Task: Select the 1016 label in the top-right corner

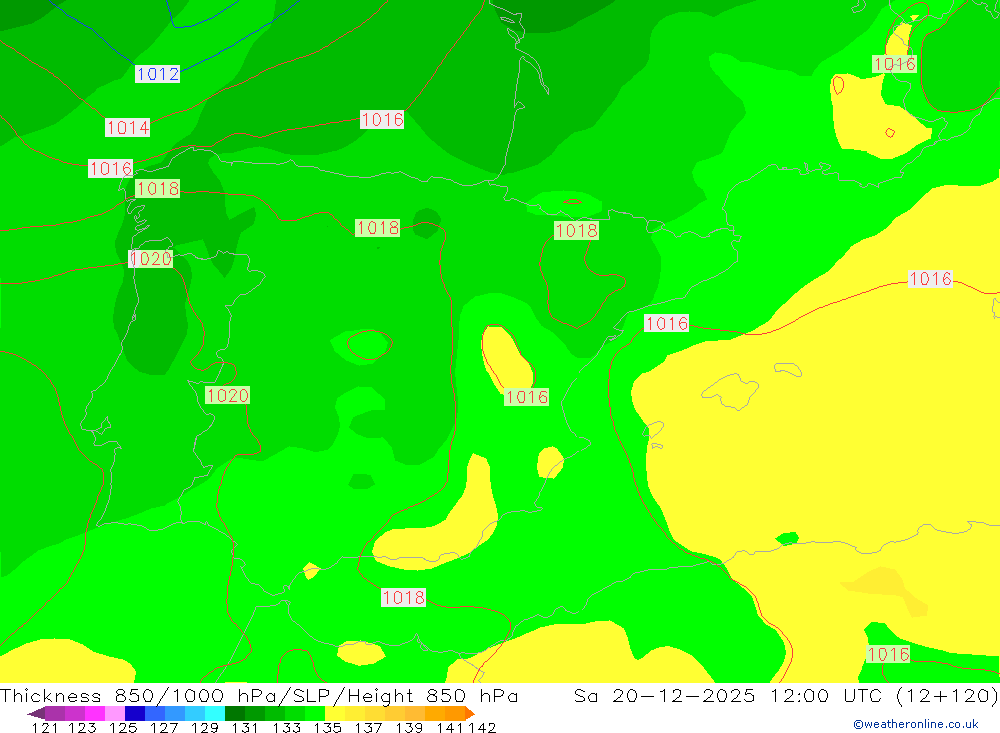Action: [895, 64]
